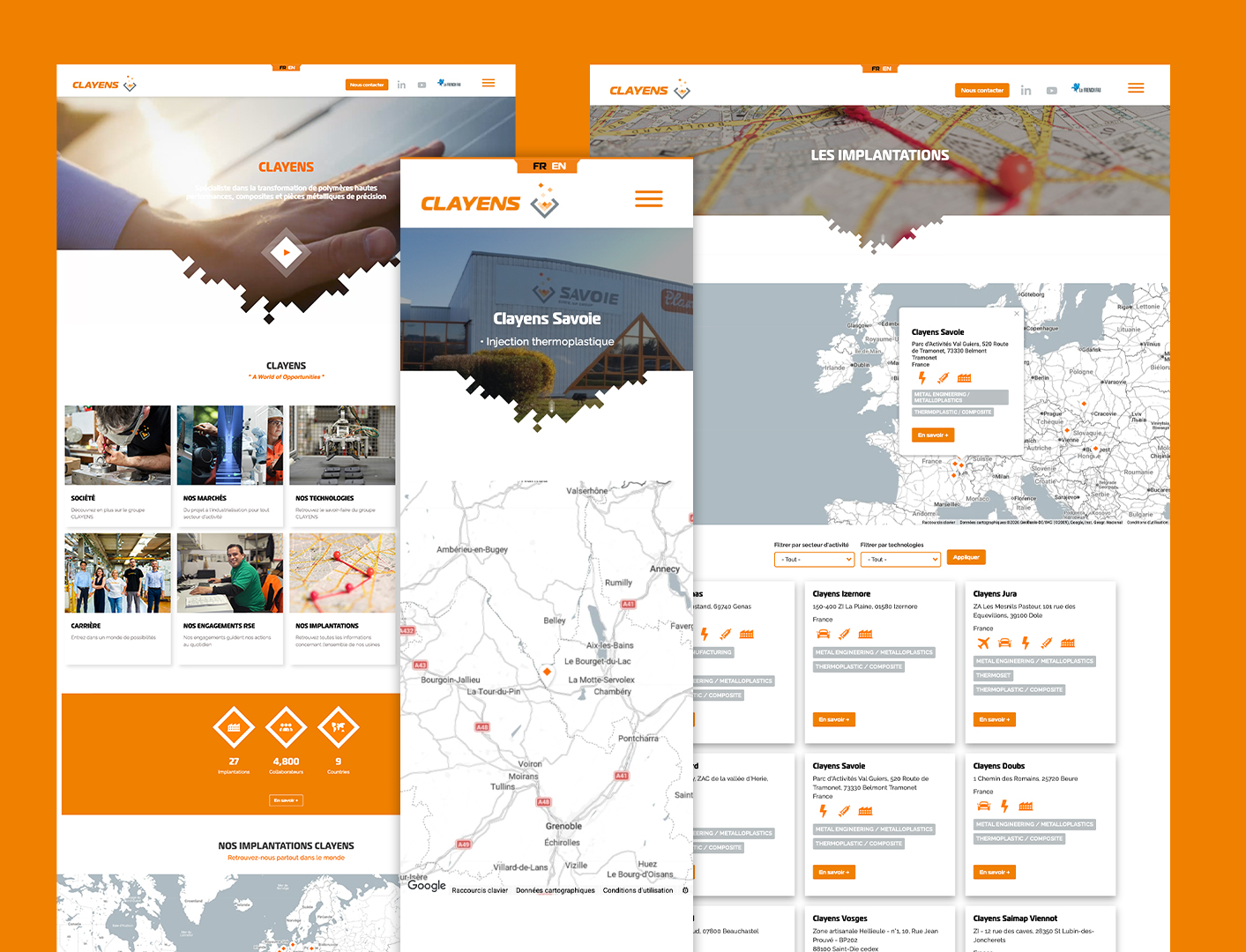Open the Filtrer par secteur d'activité dropdown

(815, 559)
